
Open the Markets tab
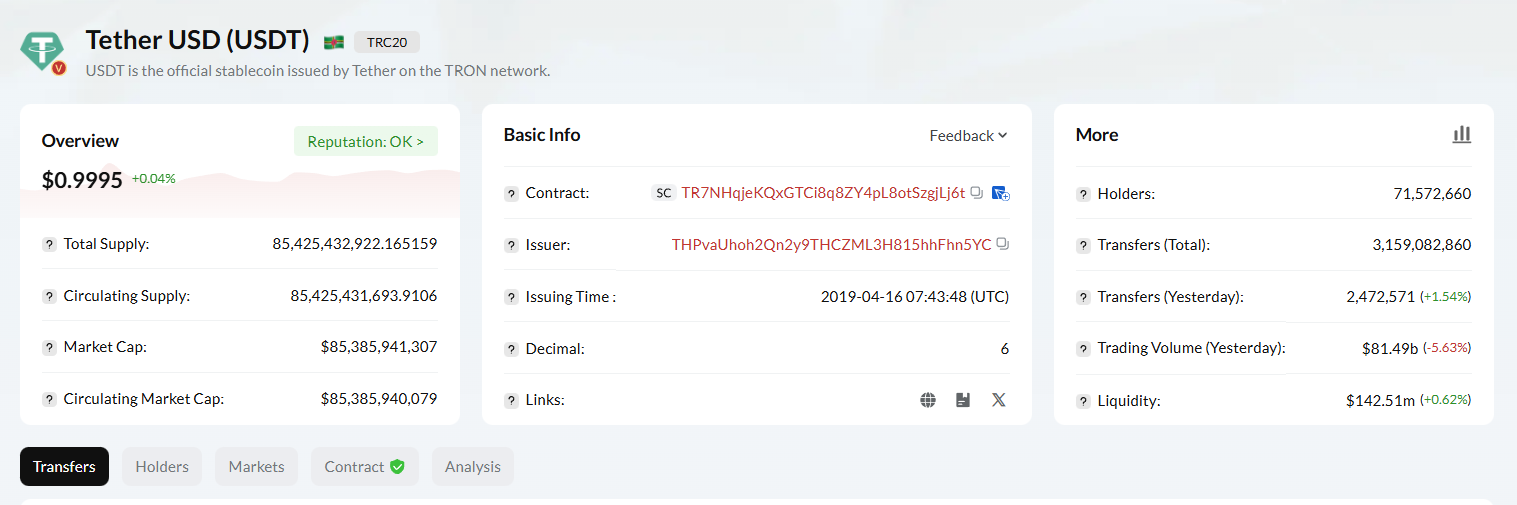[x=256, y=467]
